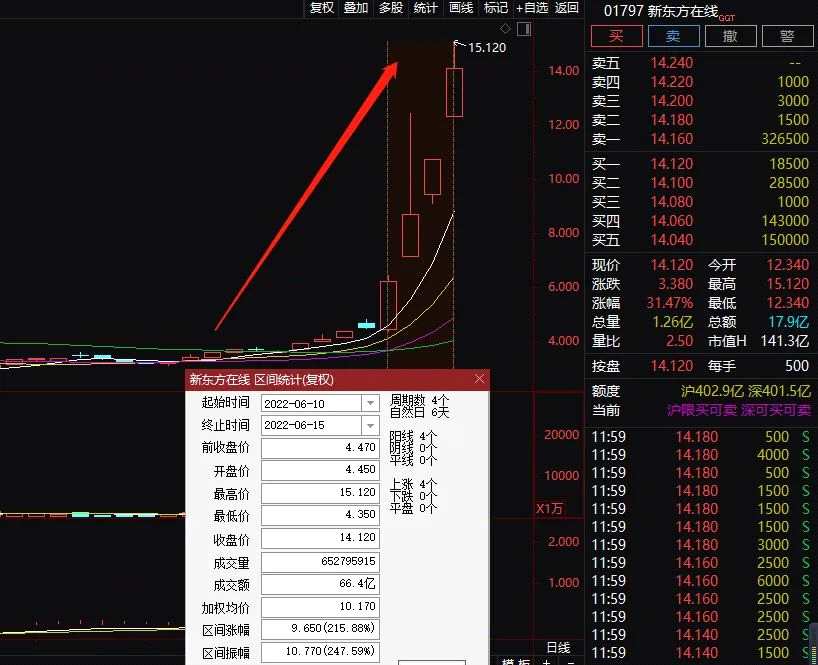Open the 复权 menu item
Image resolution: width=818 pixels, height=665 pixels.
321,8
